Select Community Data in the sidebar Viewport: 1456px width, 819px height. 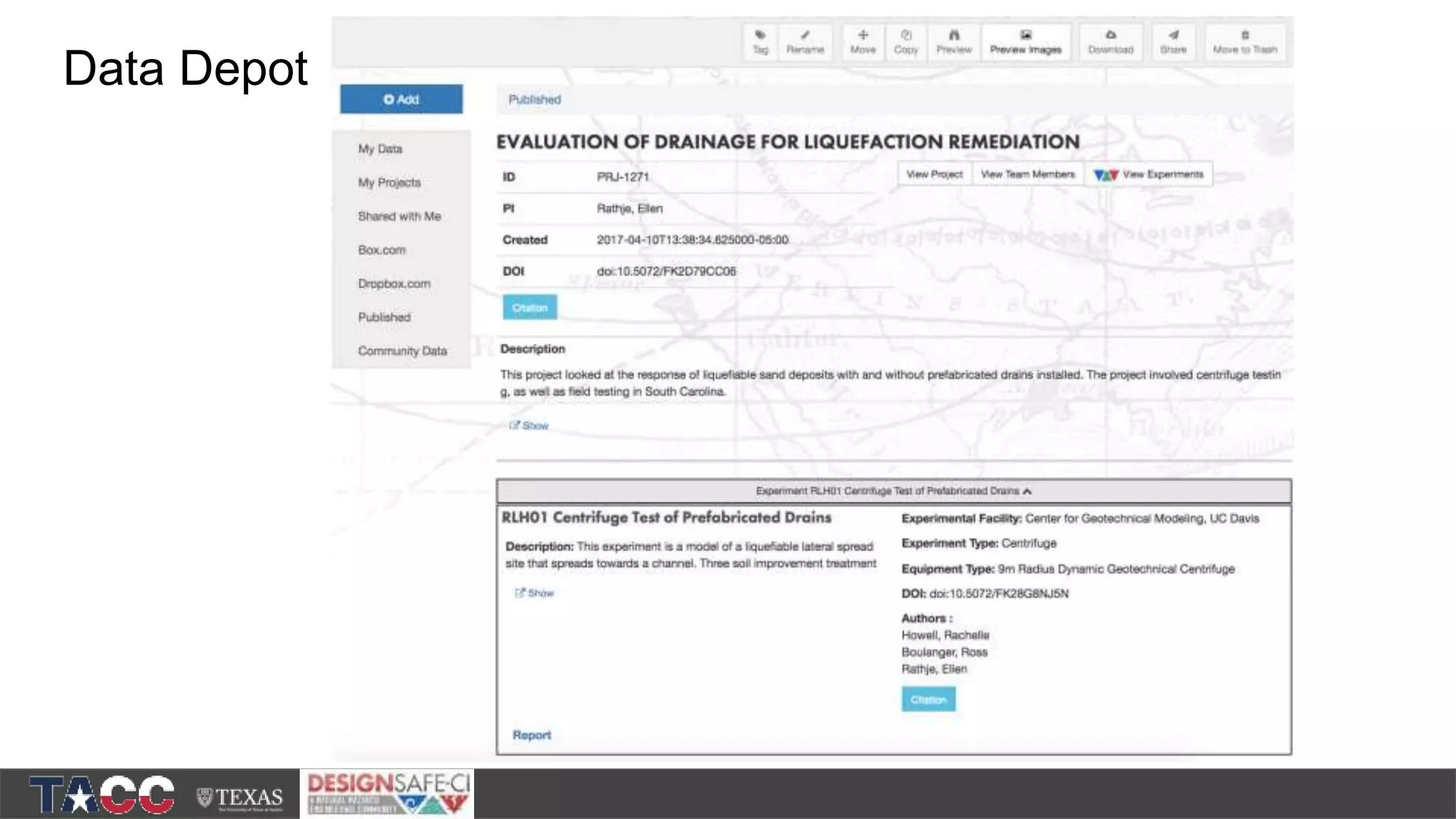point(402,351)
